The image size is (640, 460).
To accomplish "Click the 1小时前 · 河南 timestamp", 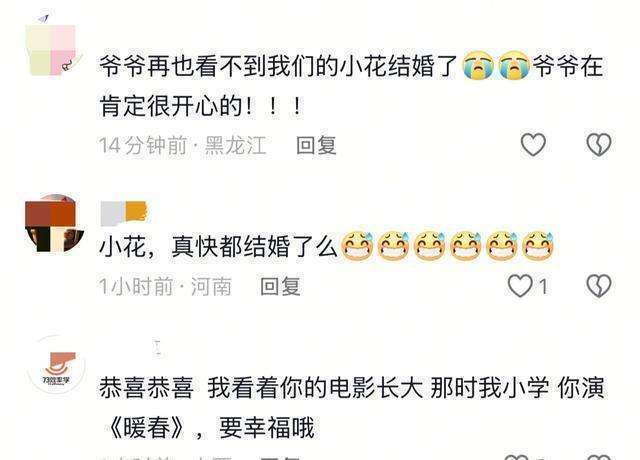I will pyautogui.click(x=165, y=286).
